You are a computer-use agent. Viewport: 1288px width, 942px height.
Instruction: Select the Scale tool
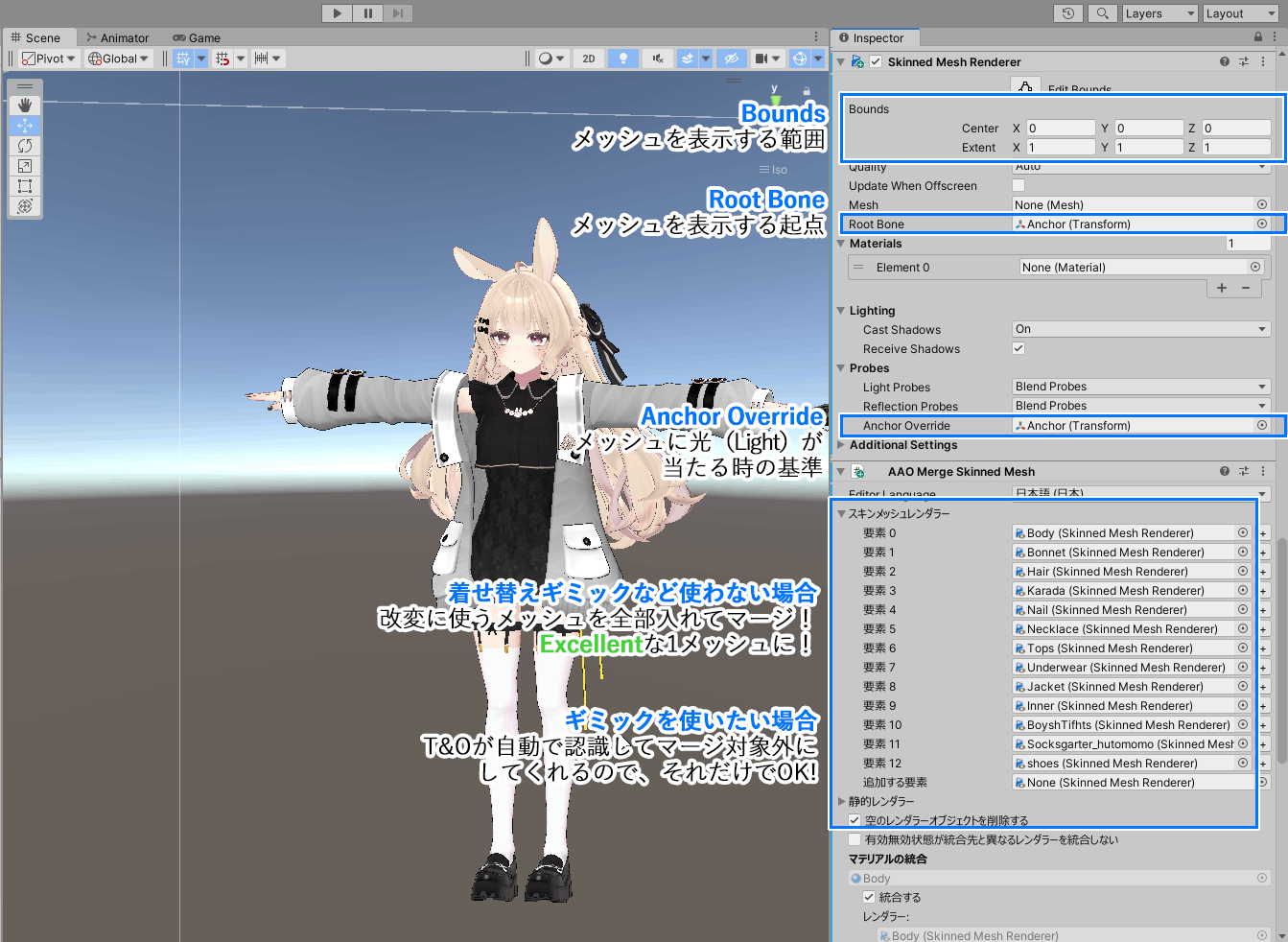click(25, 166)
